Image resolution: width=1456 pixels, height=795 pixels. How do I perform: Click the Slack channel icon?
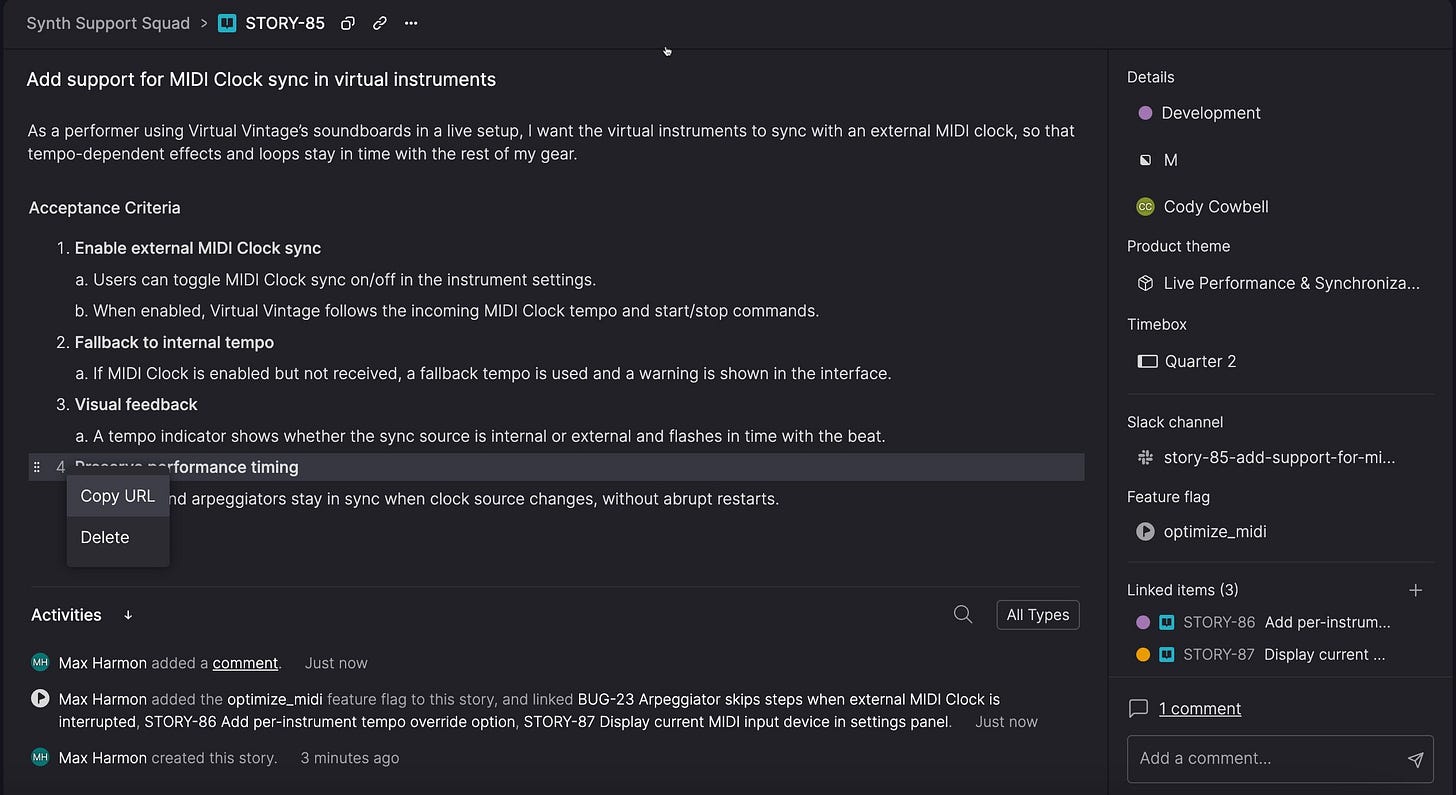click(1146, 458)
